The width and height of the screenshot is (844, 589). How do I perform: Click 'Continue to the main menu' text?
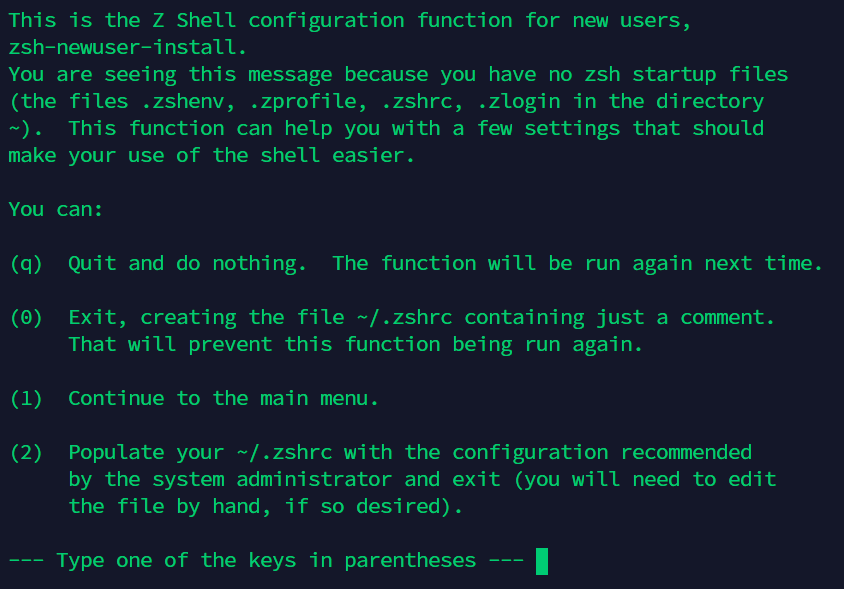click(223, 398)
